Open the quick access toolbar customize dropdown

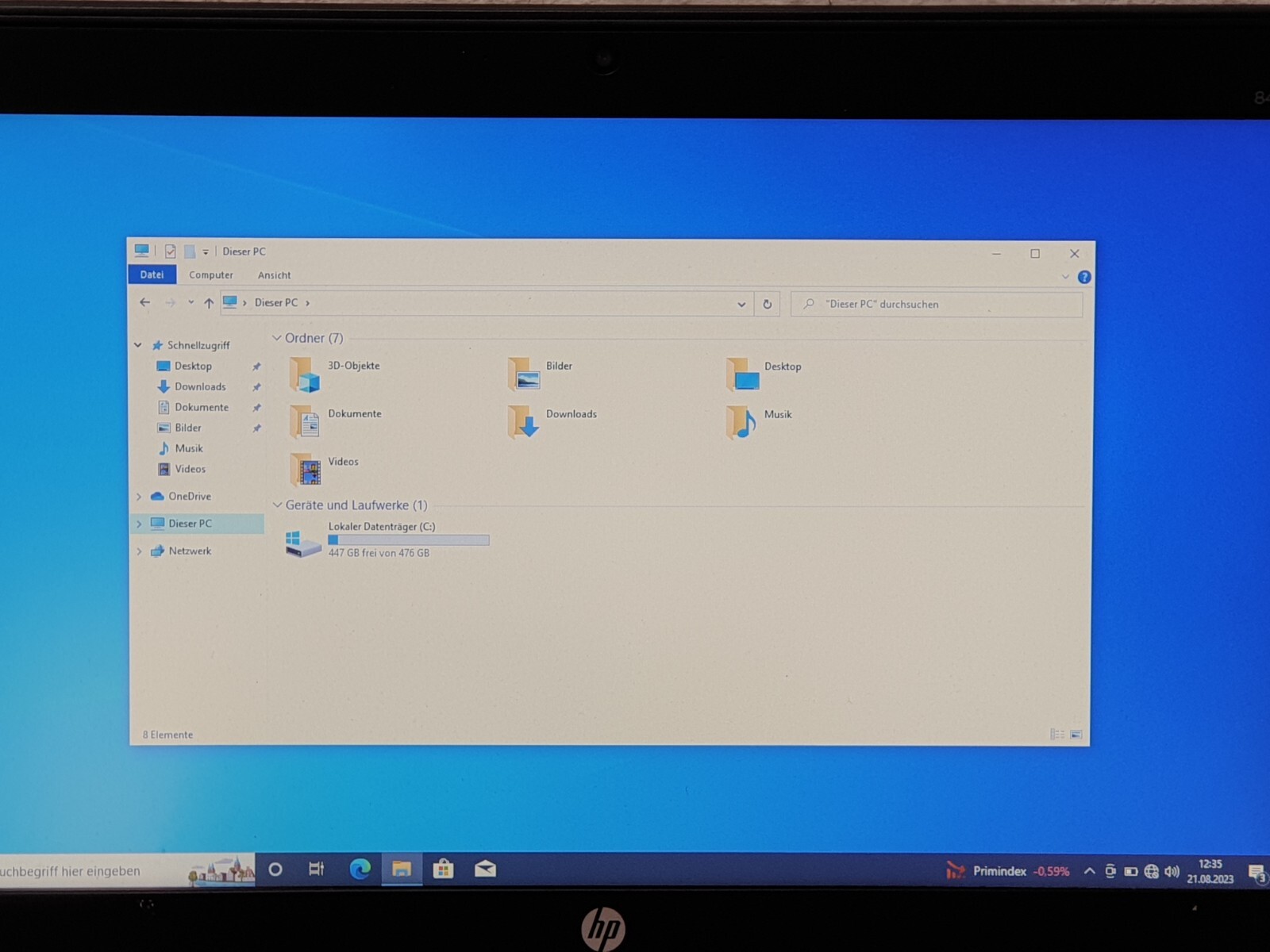[x=206, y=252]
